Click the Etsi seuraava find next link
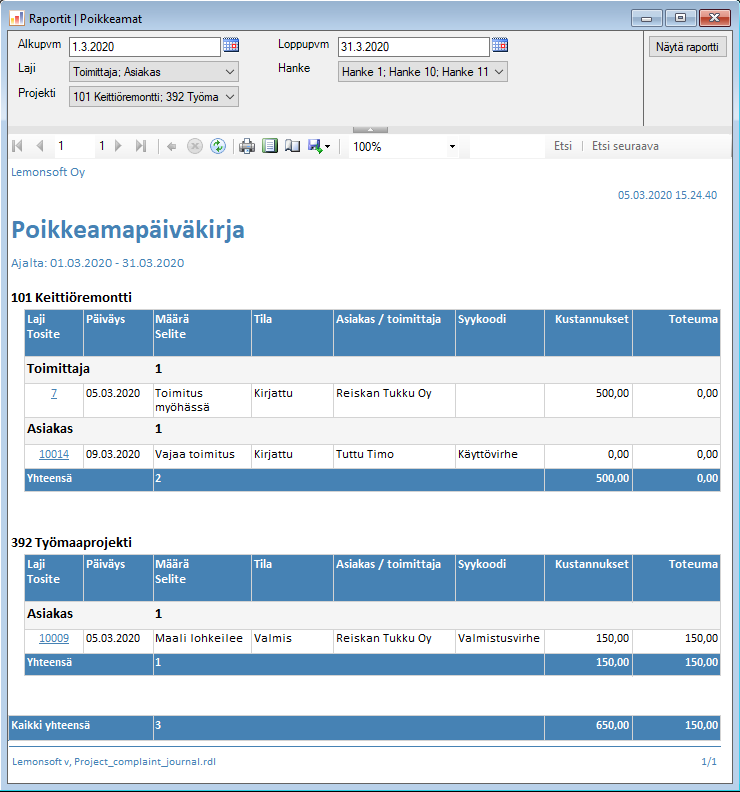 click(x=625, y=146)
